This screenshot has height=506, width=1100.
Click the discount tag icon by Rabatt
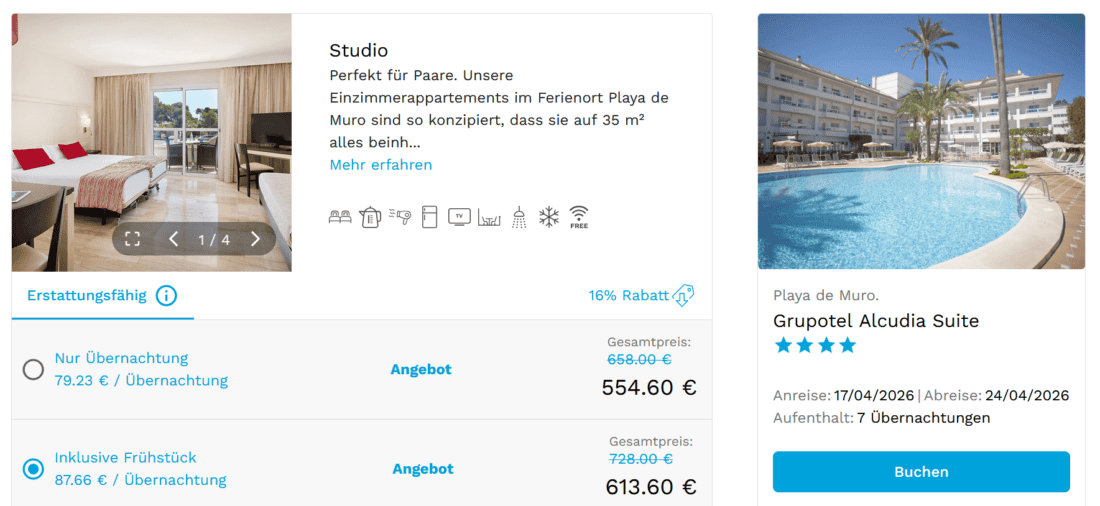[684, 296]
